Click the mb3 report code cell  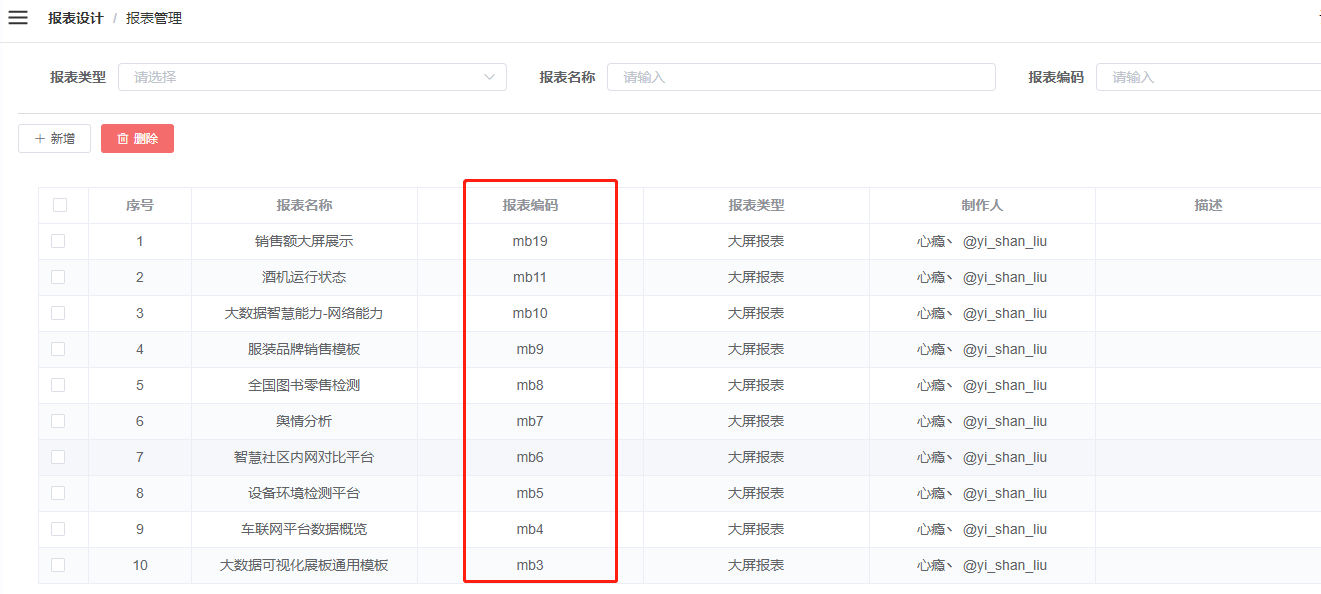[x=530, y=565]
